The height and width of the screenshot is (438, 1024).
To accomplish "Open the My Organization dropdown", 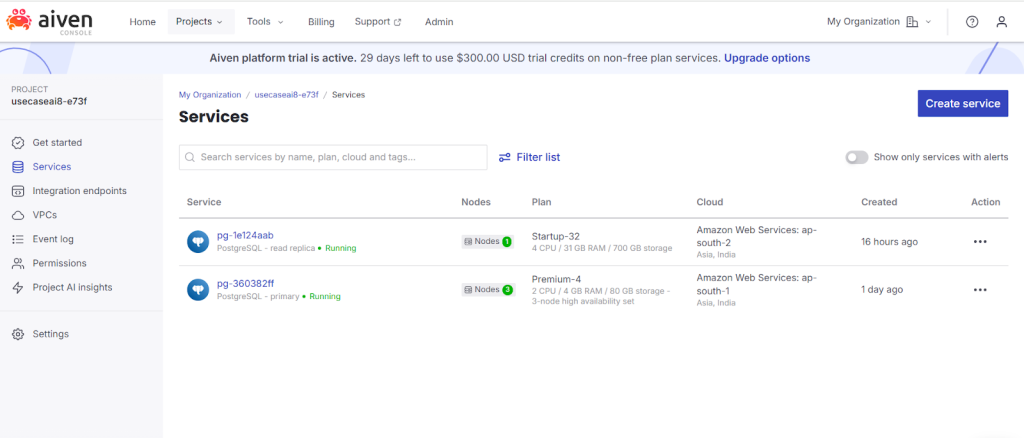I will pos(878,22).
